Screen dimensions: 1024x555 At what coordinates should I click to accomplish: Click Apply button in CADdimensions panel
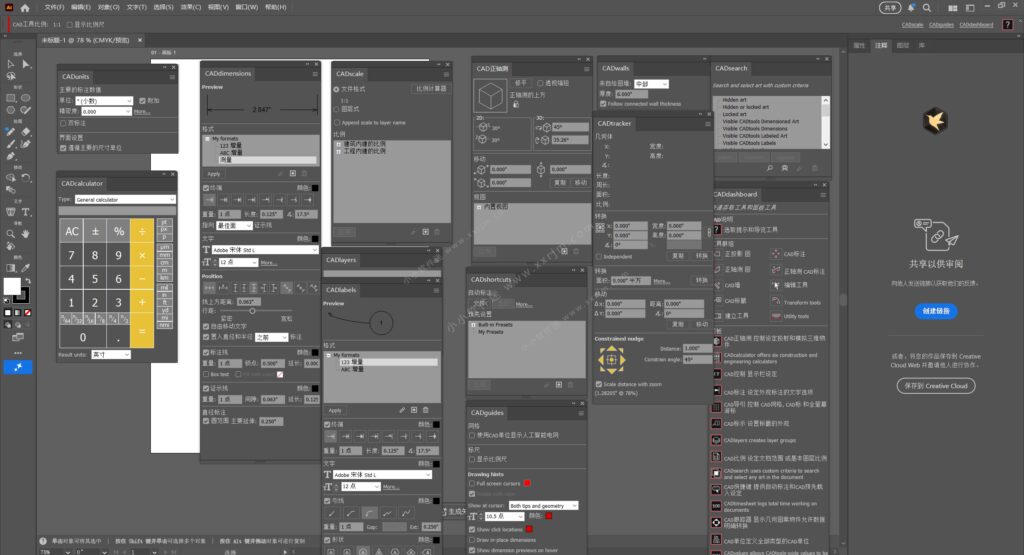pyautogui.click(x=214, y=174)
